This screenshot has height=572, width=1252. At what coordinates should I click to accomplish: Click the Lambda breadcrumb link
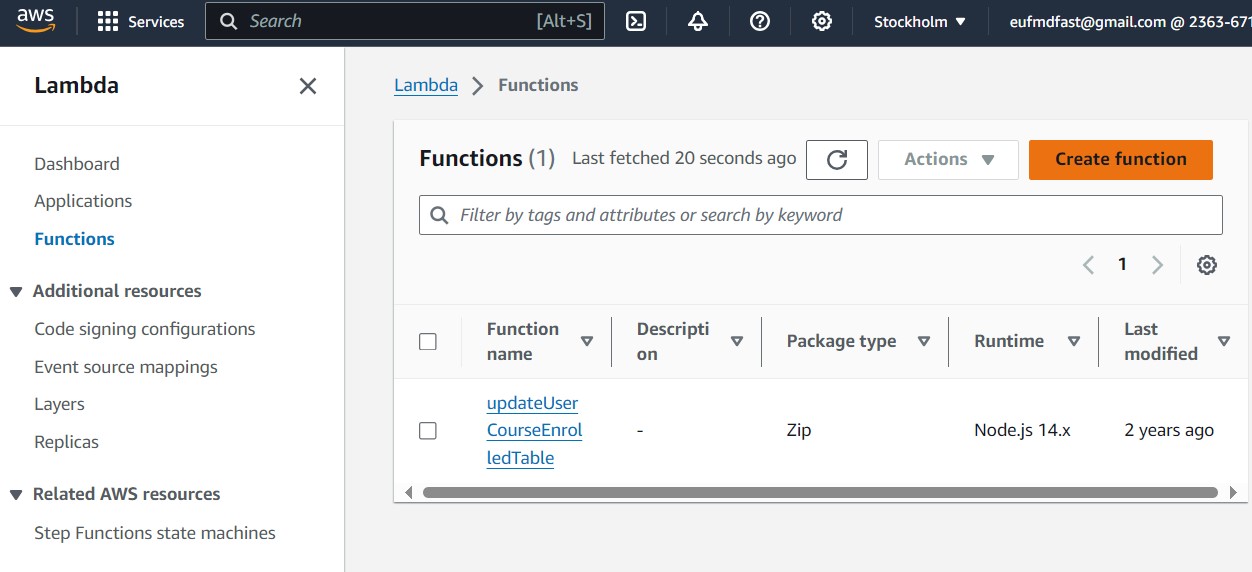point(426,85)
